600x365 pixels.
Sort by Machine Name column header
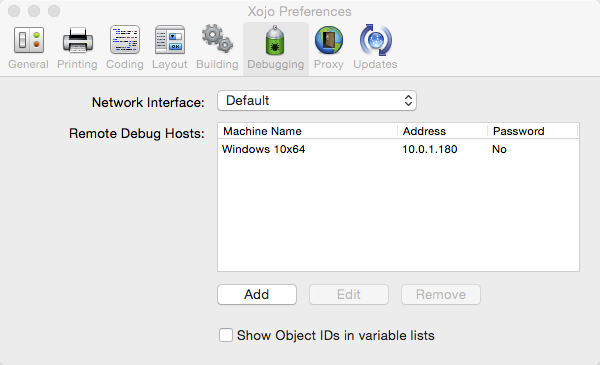pyautogui.click(x=308, y=131)
